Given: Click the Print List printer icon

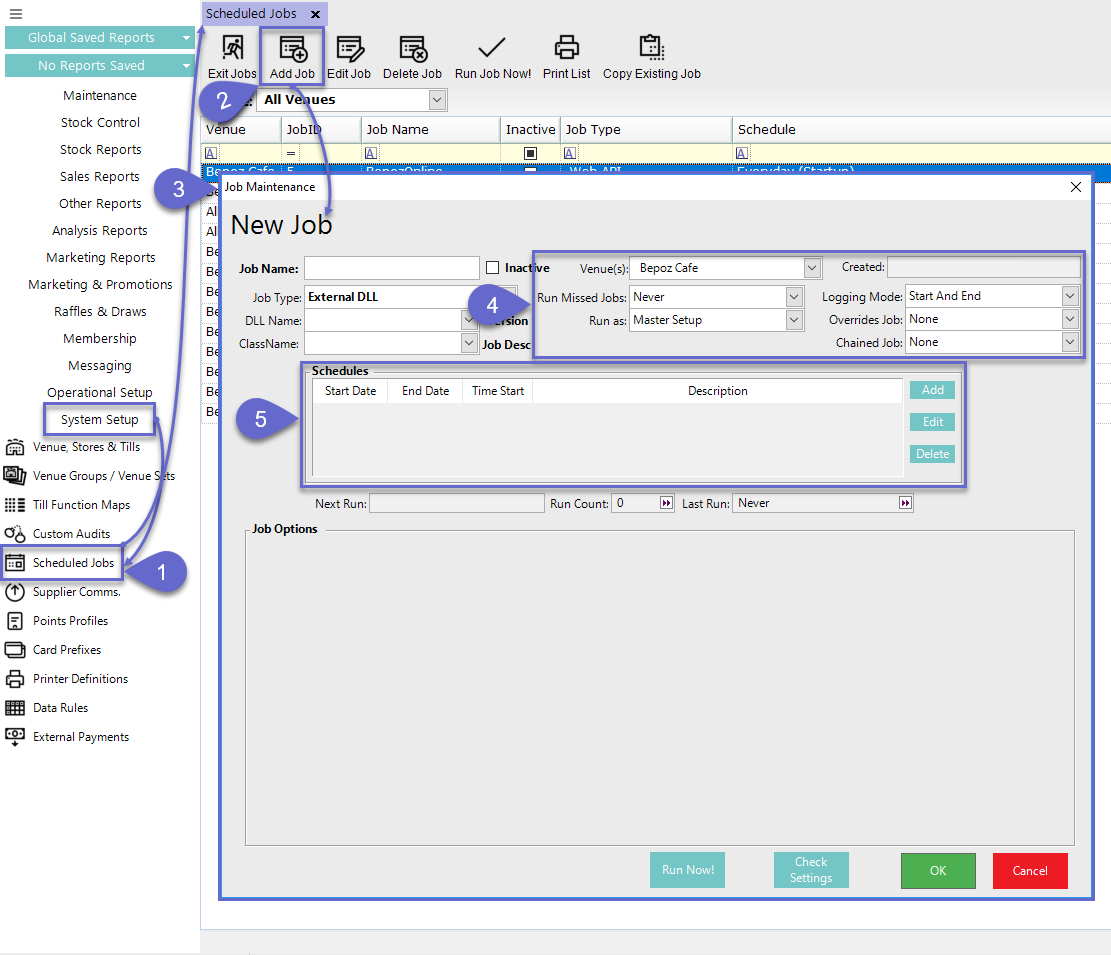Looking at the screenshot, I should pyautogui.click(x=567, y=48).
